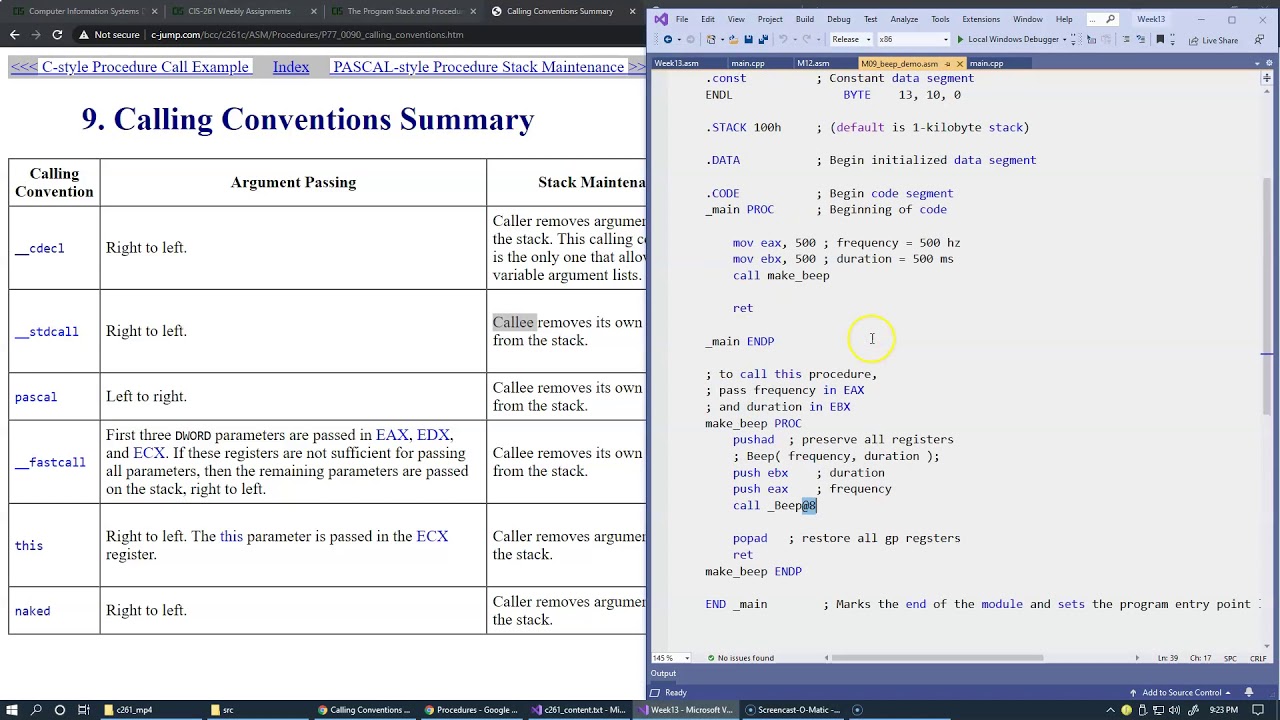Open the Windows Start menu
The image size is (1280, 720).
[x=13, y=710]
